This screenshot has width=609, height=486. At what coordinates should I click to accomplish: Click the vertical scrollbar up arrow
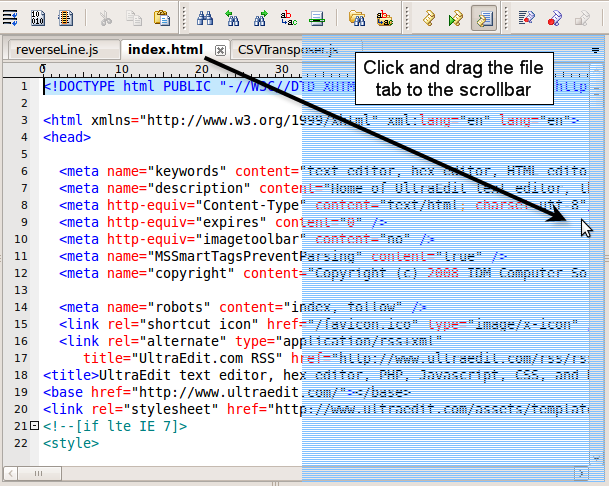click(596, 70)
